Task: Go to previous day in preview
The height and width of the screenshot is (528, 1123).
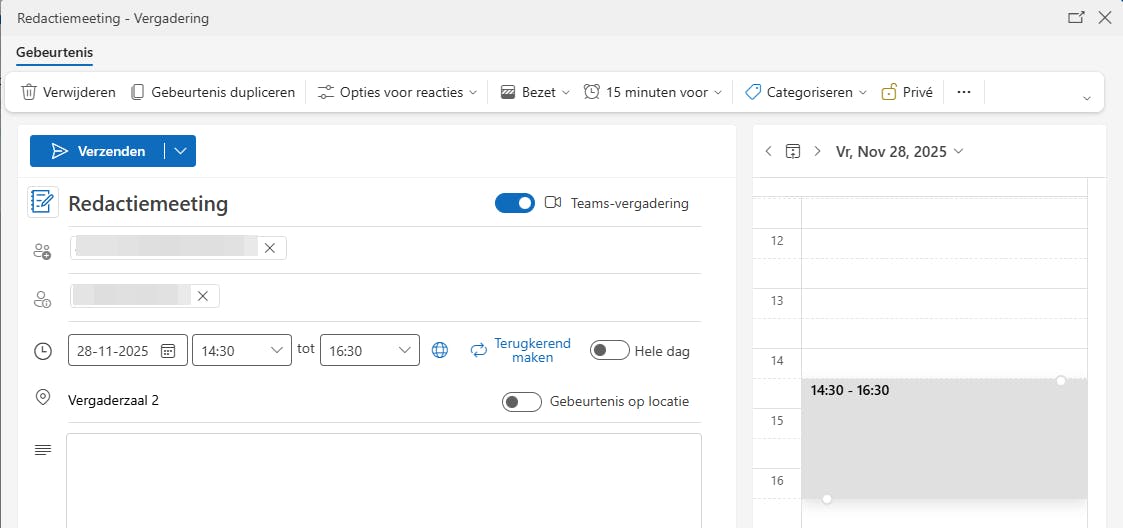Action: [768, 152]
